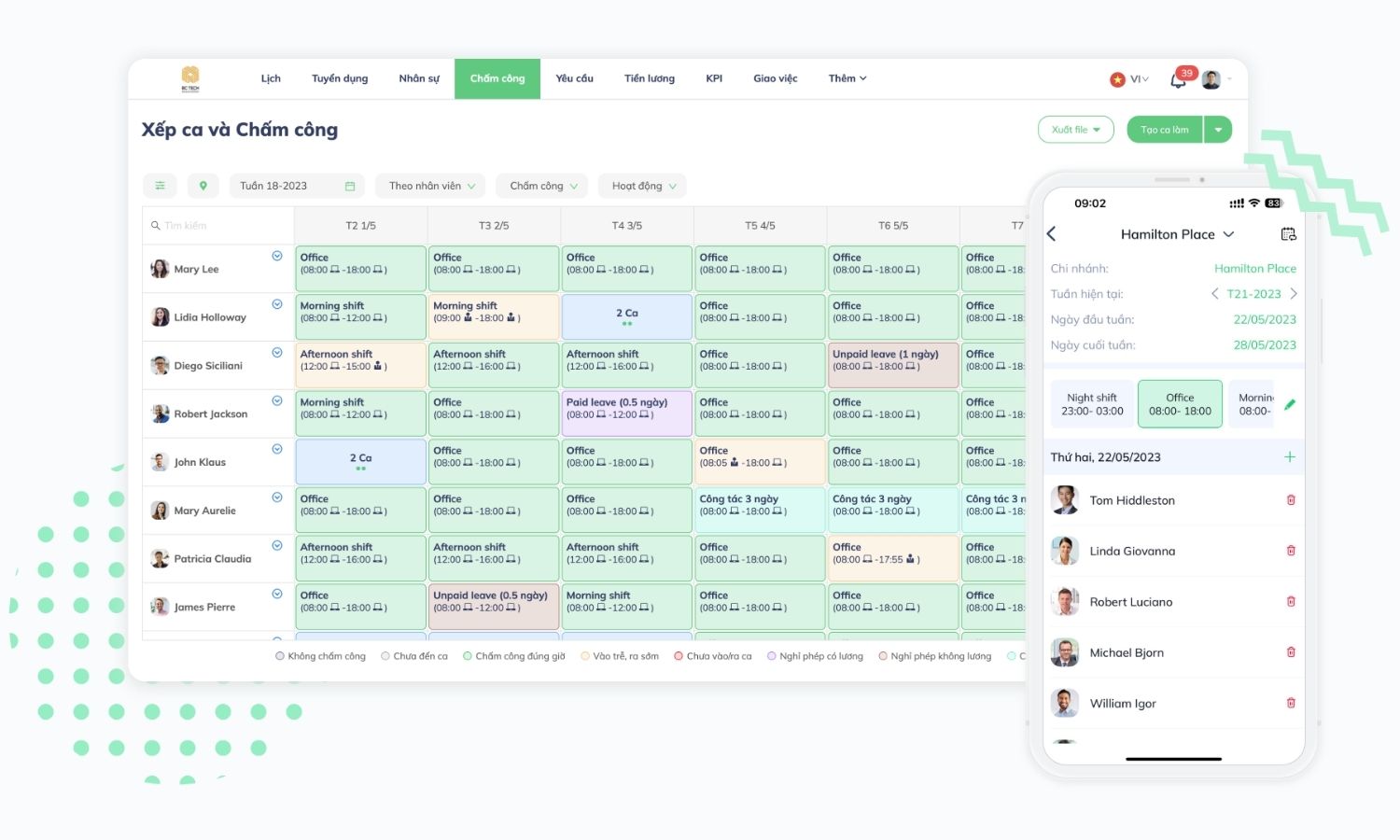Click the green pencil edit icon

click(1290, 405)
